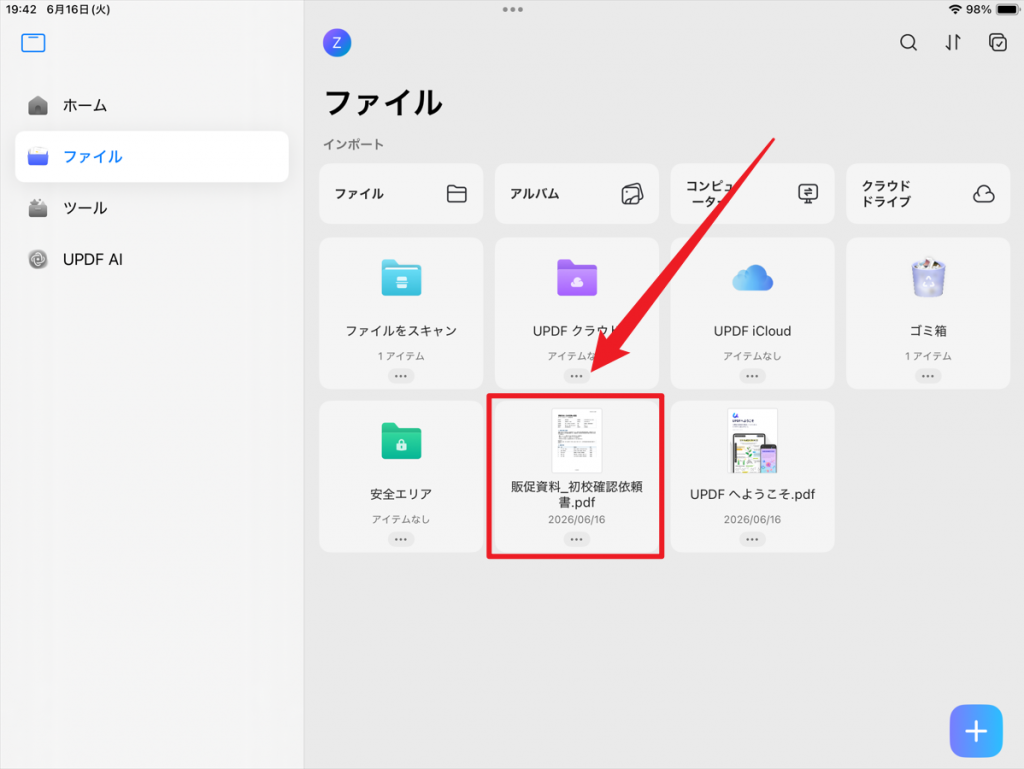
Task: Click the インポート section label
Action: tap(353, 144)
